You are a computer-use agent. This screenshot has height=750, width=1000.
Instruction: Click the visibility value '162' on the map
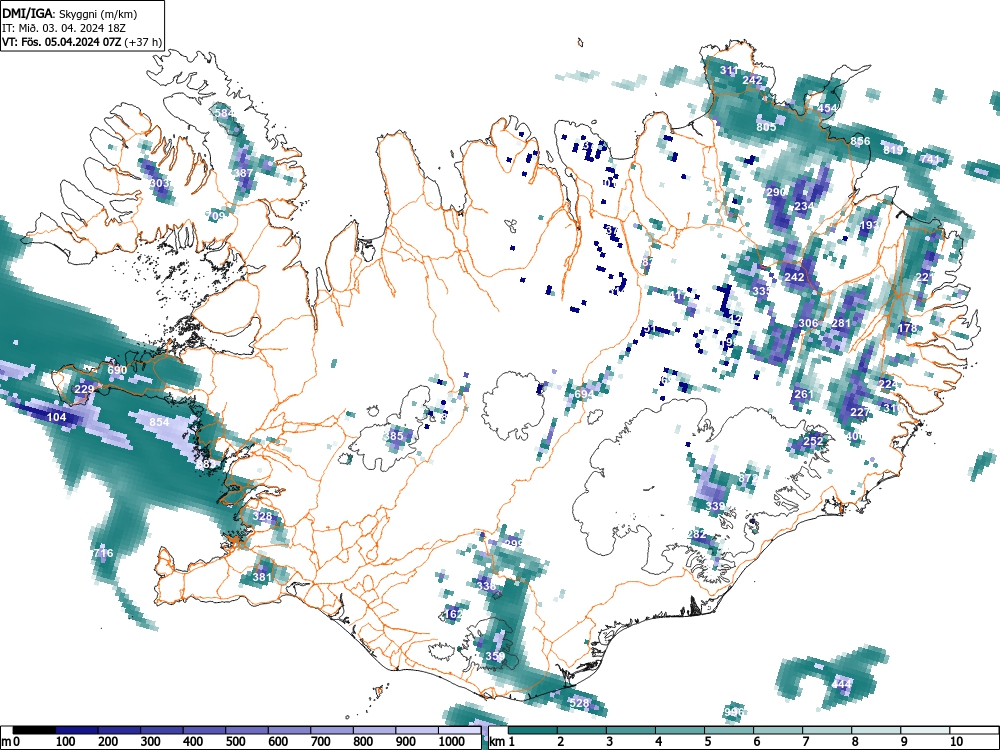coord(453,614)
